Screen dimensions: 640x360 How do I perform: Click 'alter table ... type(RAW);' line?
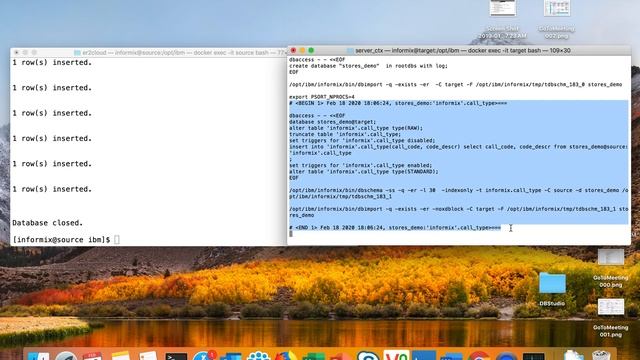click(356, 128)
